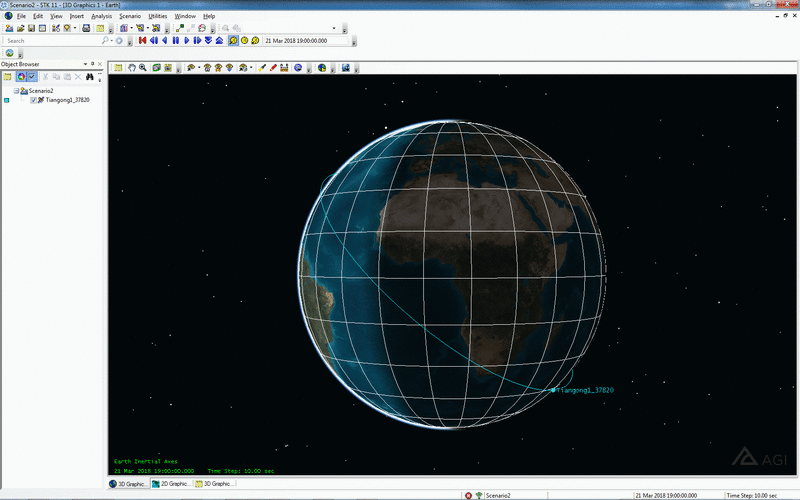Click the View From/To eye icon
Viewport: 800px width, 500px height.
click(x=191, y=67)
